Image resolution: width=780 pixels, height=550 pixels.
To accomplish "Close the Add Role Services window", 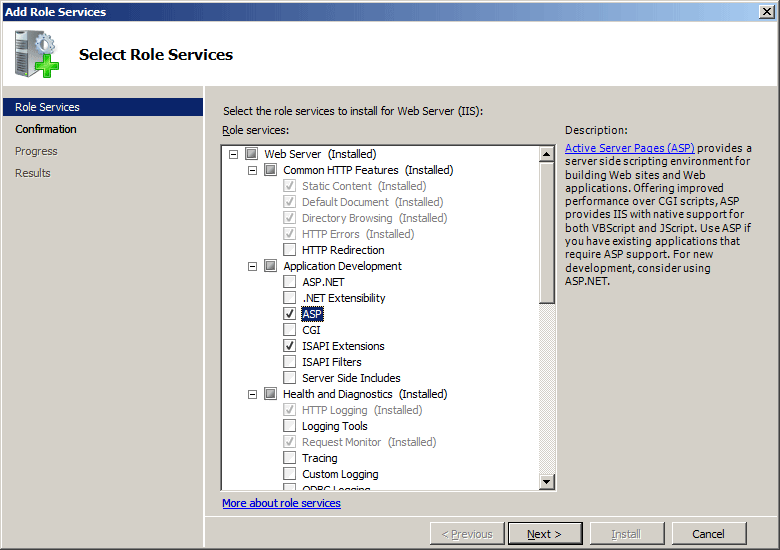I will point(766,11).
